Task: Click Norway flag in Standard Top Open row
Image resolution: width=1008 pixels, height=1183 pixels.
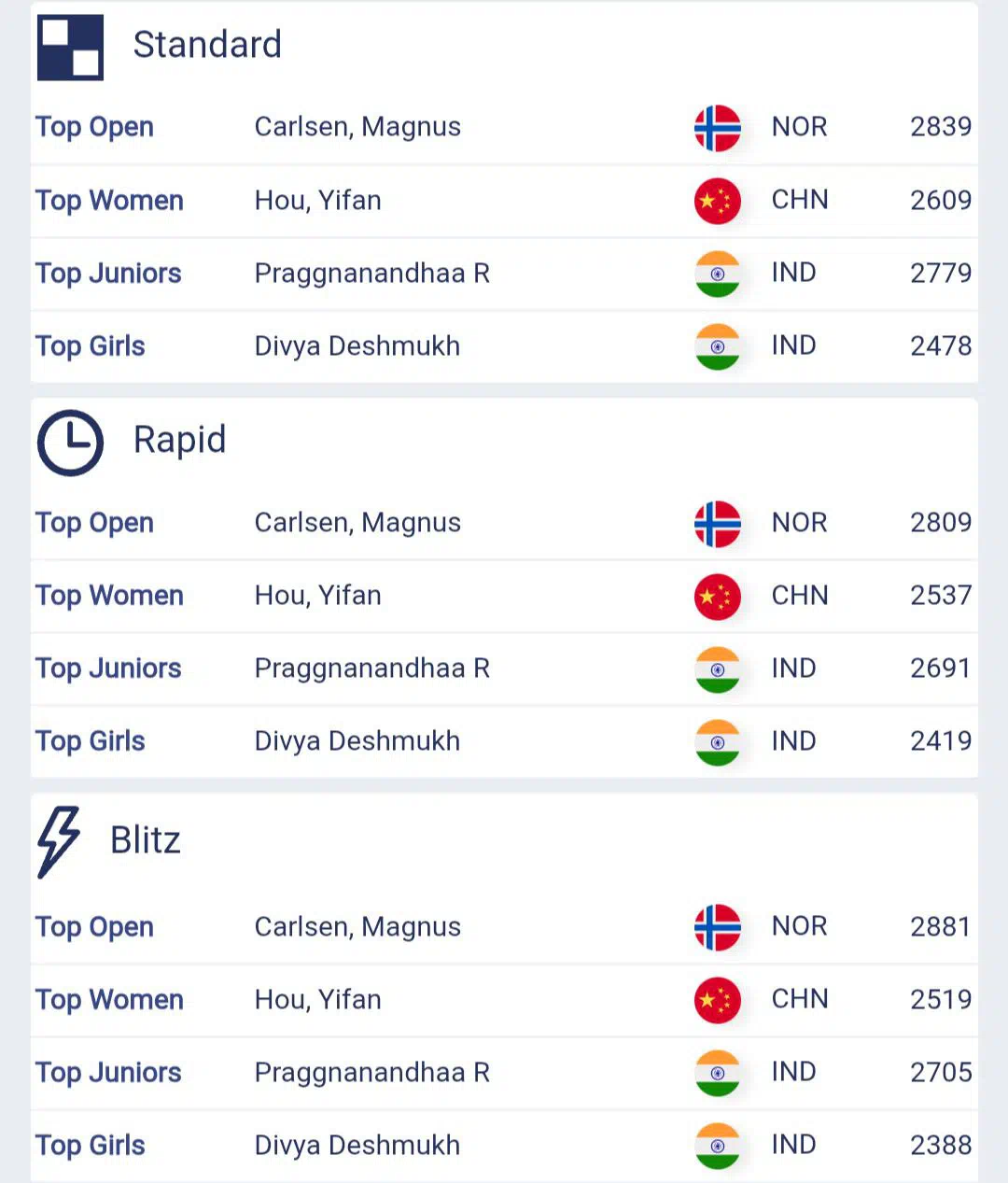Action: click(x=717, y=128)
